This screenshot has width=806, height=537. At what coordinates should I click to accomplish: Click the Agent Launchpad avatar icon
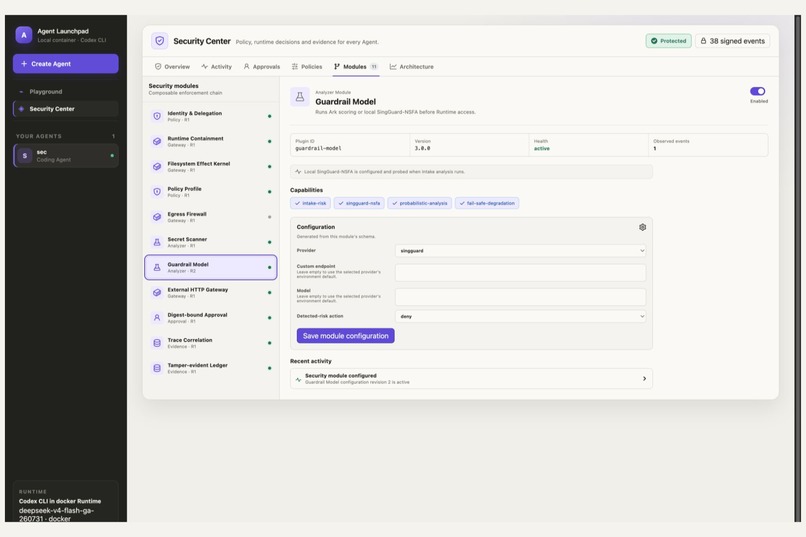tap(24, 35)
